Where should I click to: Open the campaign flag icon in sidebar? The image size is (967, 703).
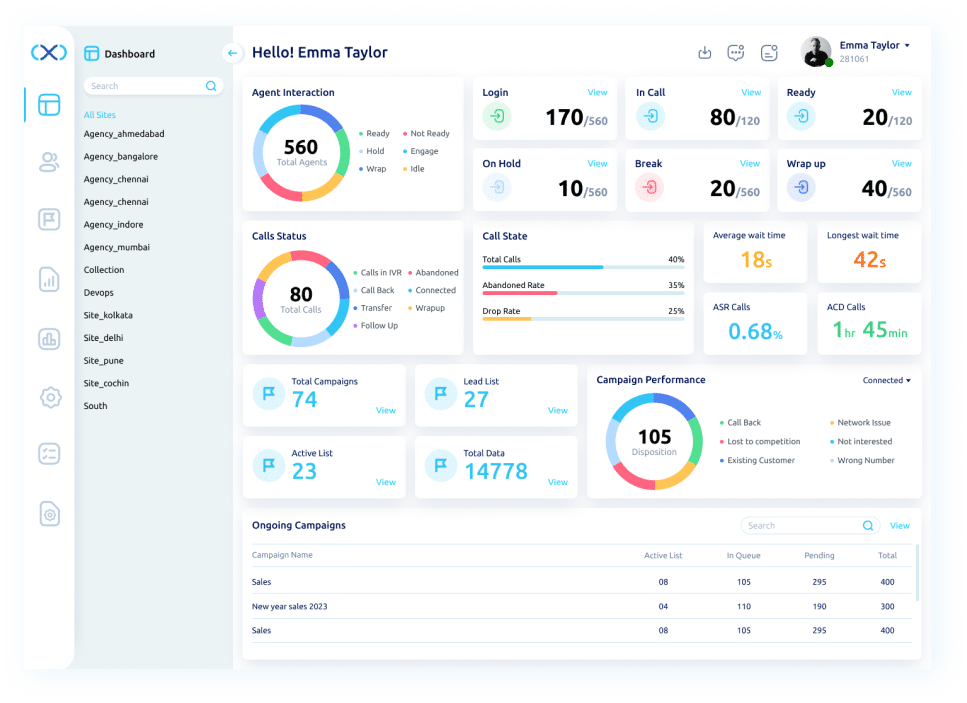49,220
